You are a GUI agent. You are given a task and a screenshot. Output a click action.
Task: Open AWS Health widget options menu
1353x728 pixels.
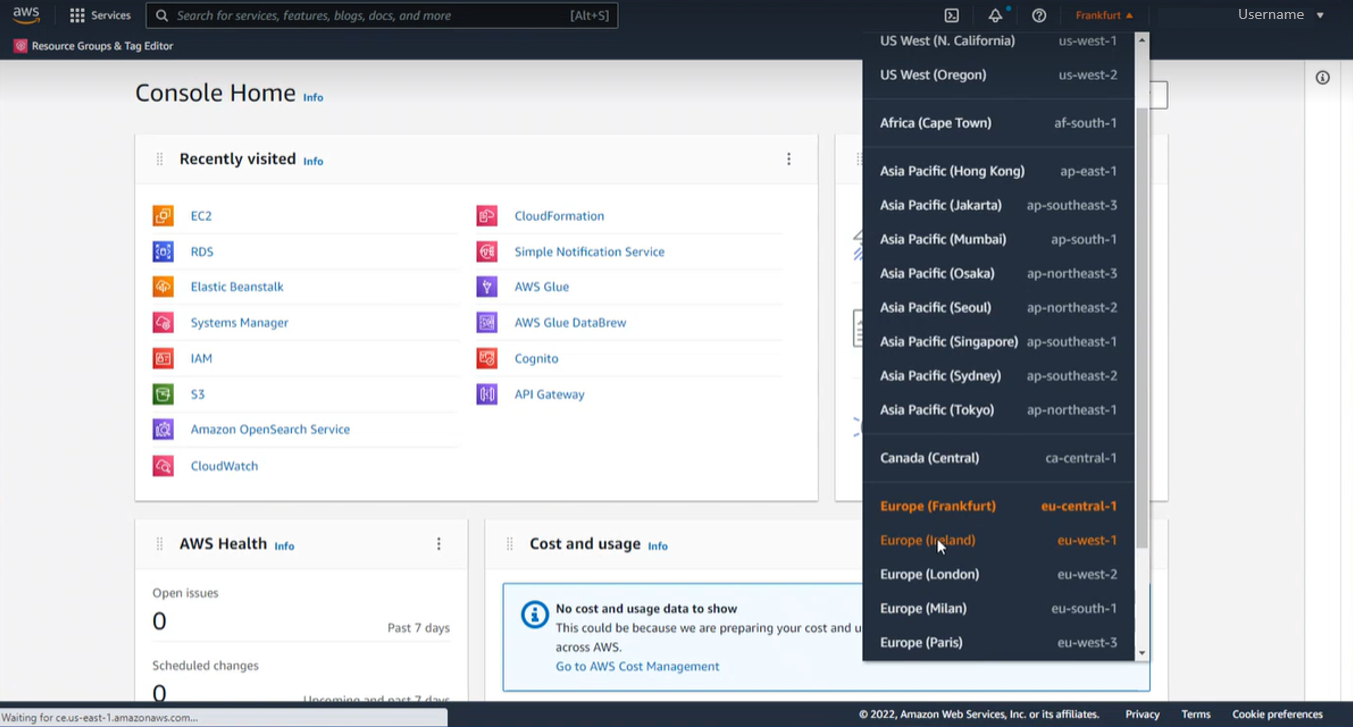438,544
